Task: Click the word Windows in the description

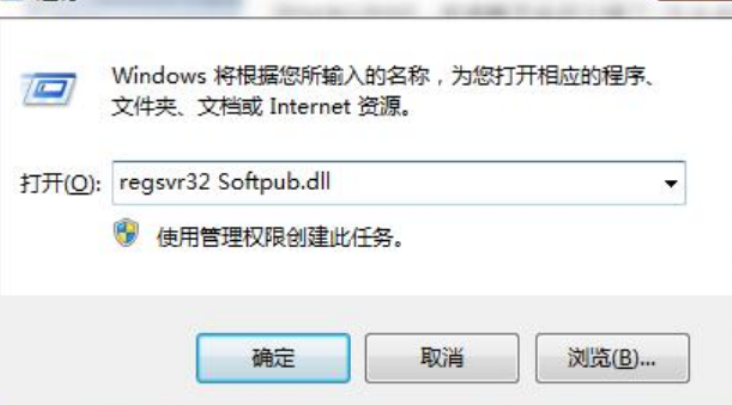Action: click(x=159, y=76)
